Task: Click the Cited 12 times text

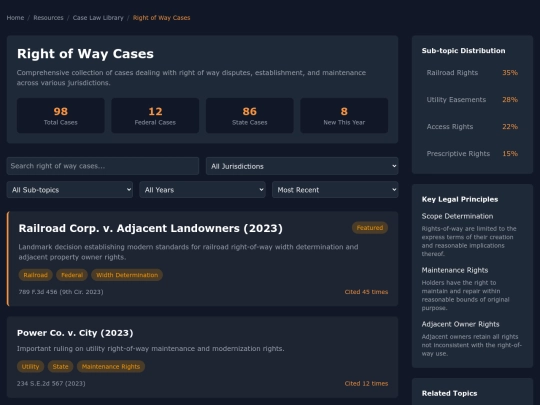Action: (x=366, y=384)
